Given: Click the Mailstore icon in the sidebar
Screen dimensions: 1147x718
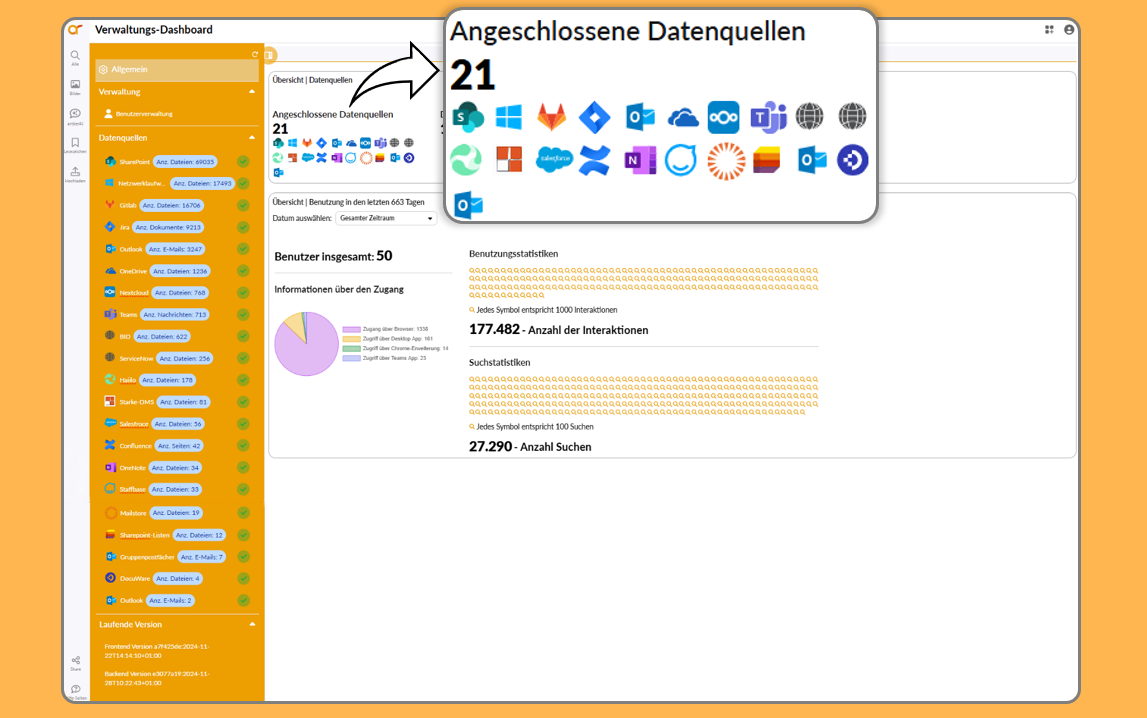Looking at the screenshot, I should coord(110,513).
